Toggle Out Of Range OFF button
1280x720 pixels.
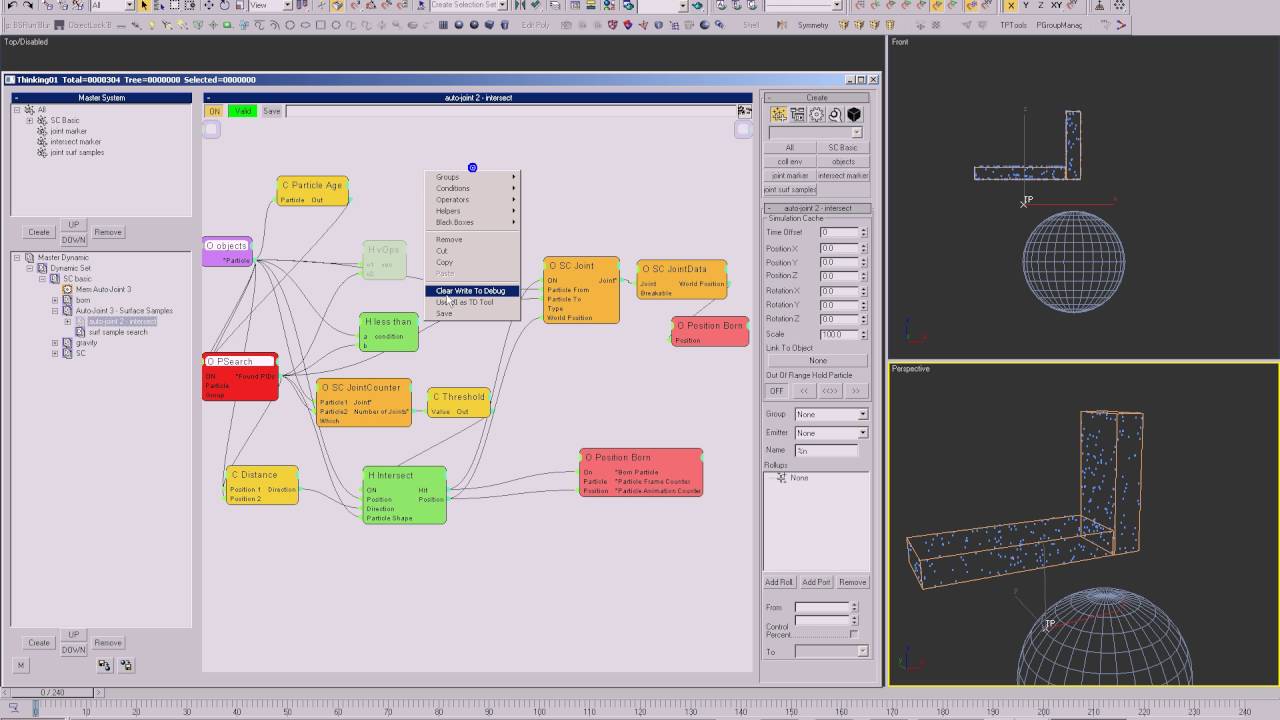[776, 391]
